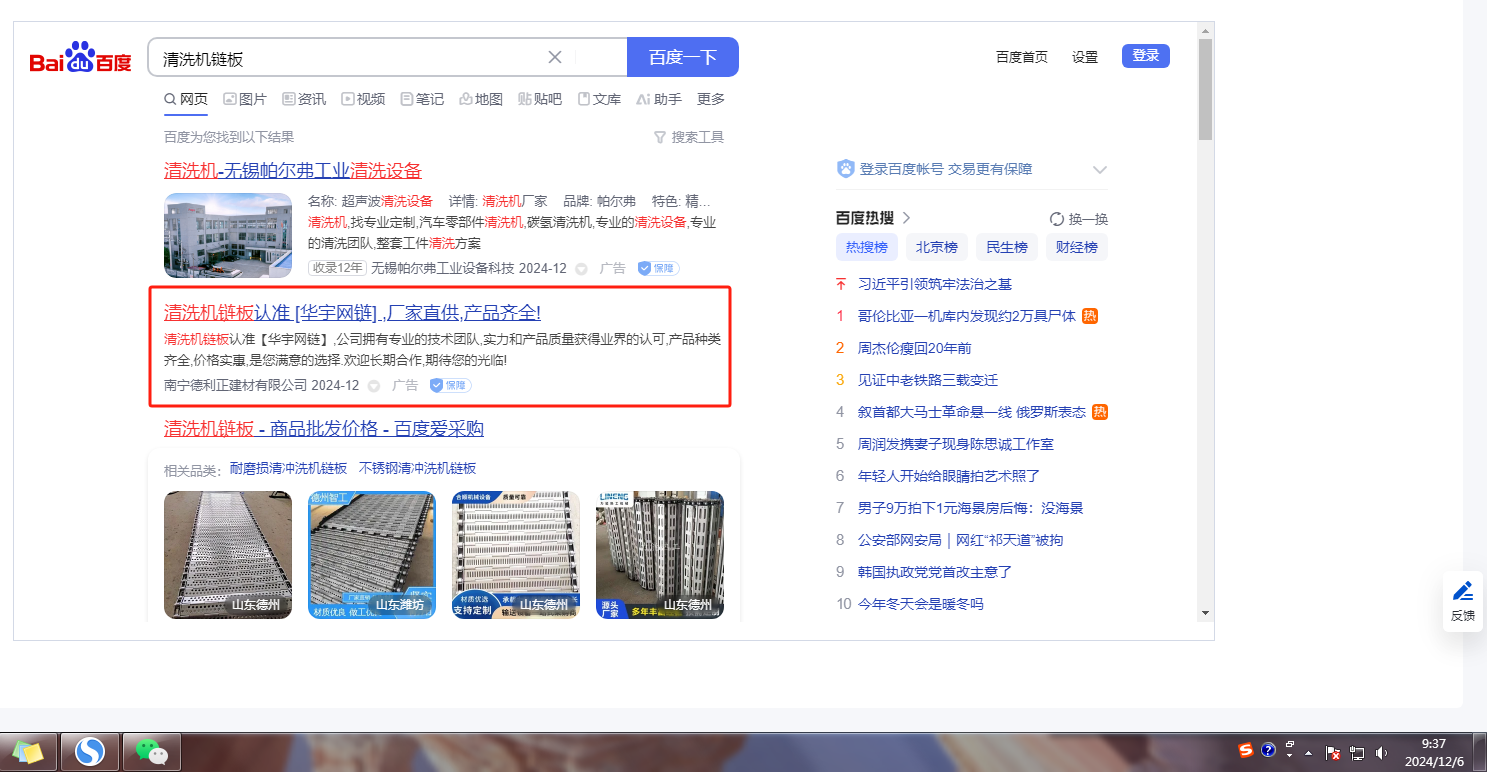Click the blue question mark tray icon
The width and height of the screenshot is (1487, 772).
tap(1268, 750)
